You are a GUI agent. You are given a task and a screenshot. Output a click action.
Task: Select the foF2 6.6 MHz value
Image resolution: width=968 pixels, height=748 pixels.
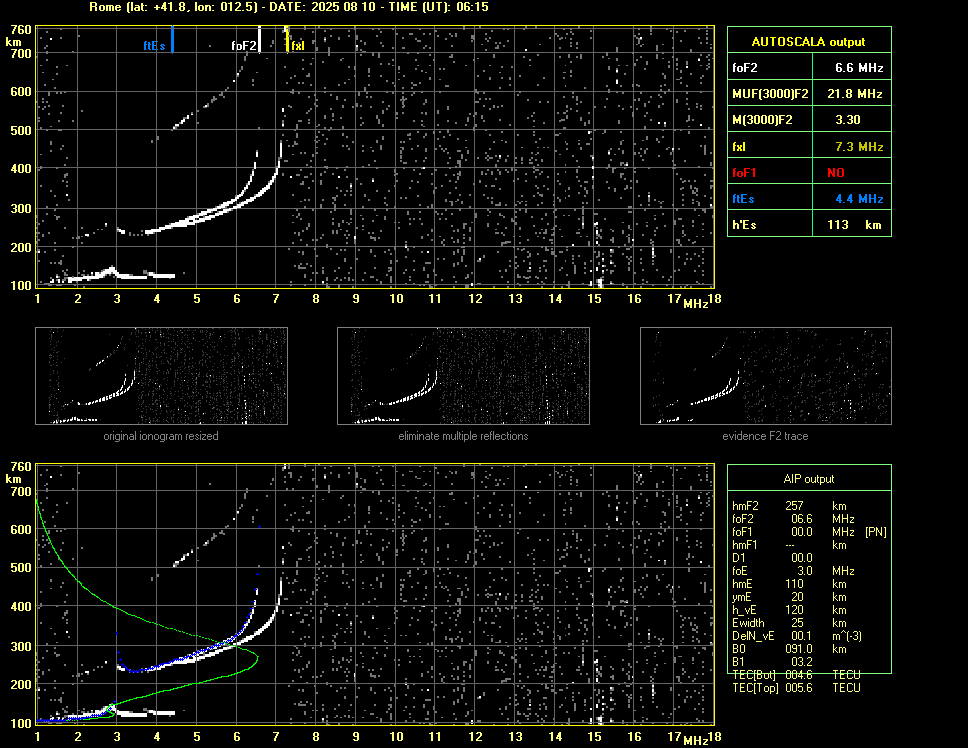click(x=859, y=68)
